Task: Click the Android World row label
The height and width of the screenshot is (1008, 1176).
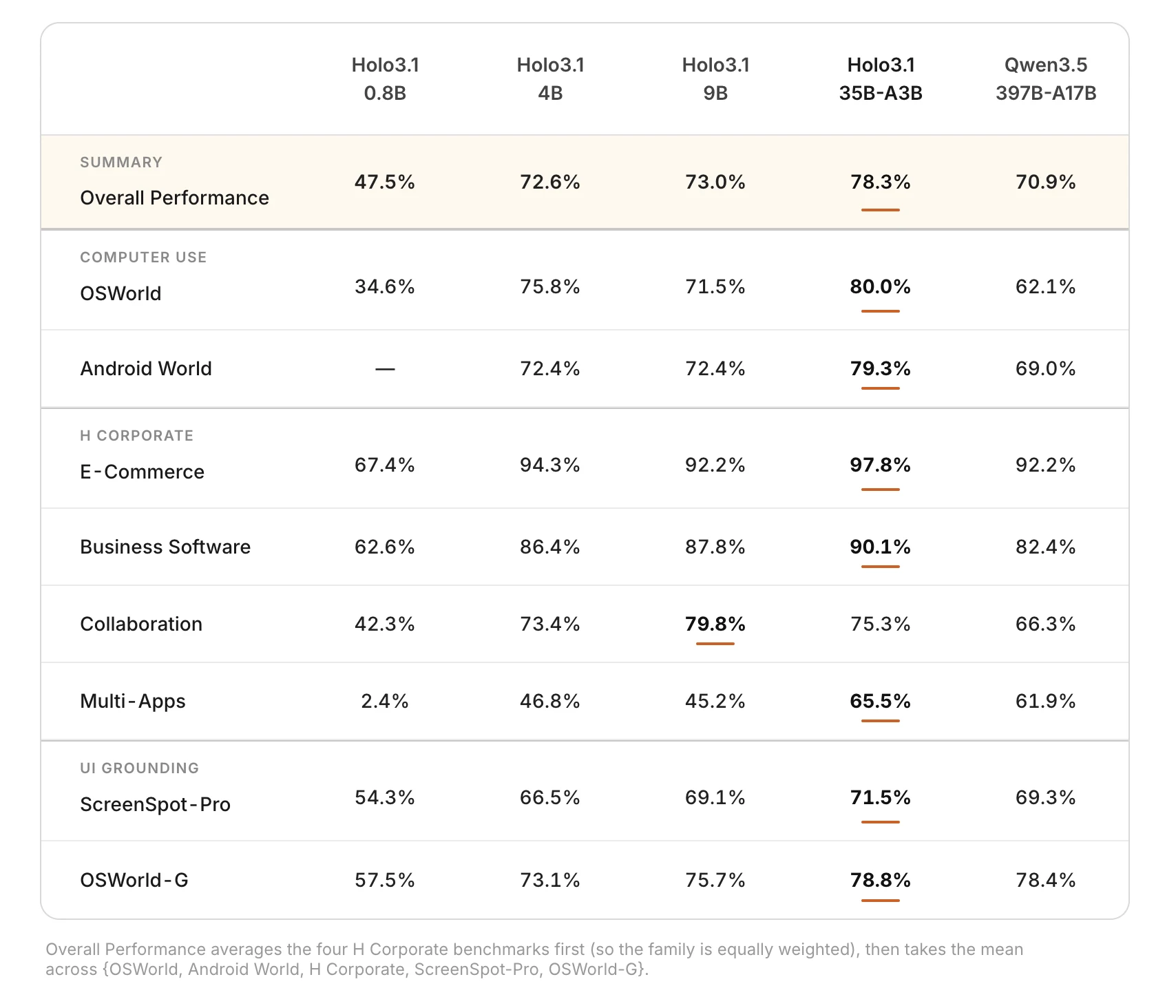Action: (146, 368)
